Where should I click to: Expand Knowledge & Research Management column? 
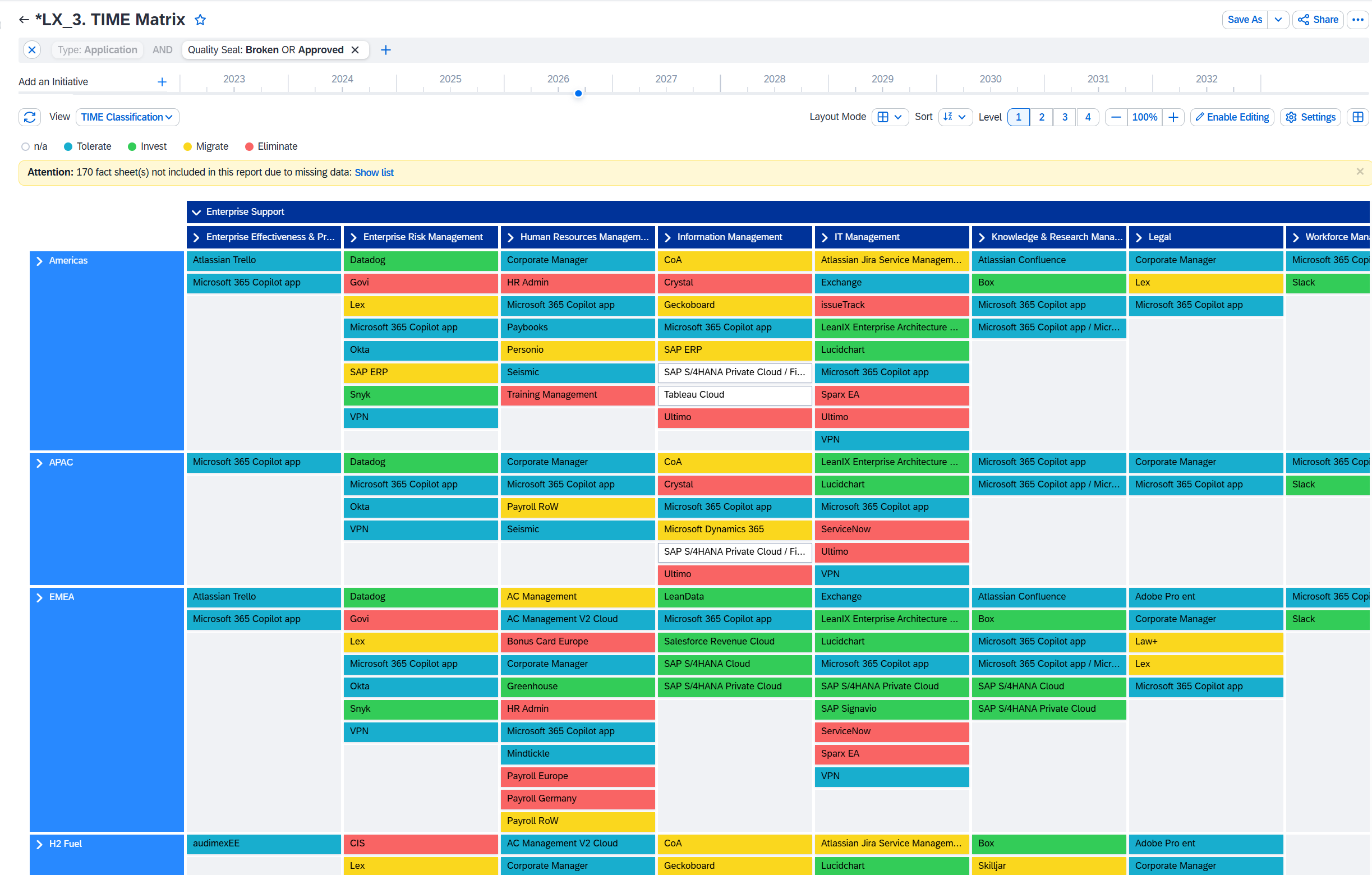[x=982, y=238]
